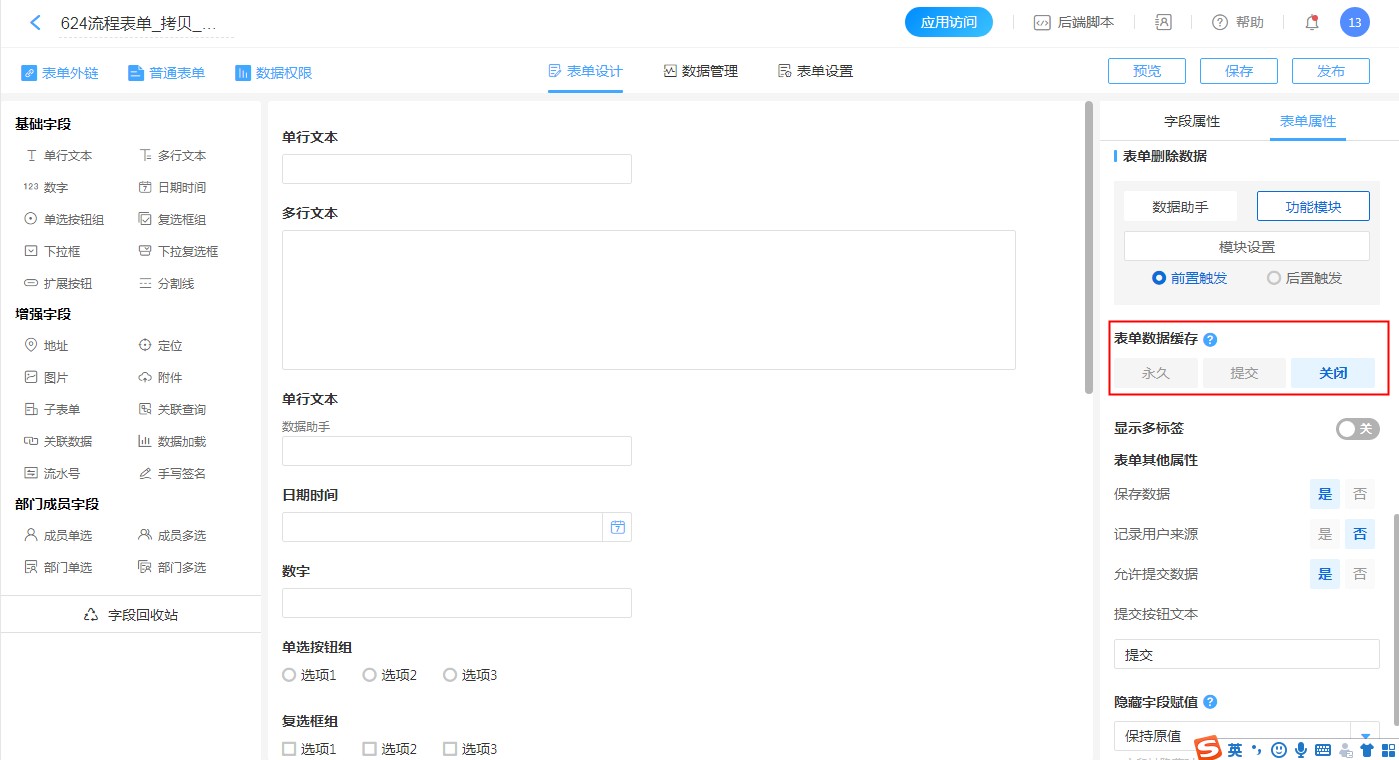This screenshot has width=1399, height=760.
Task: Click the back arrow icon
Action: [x=36, y=22]
